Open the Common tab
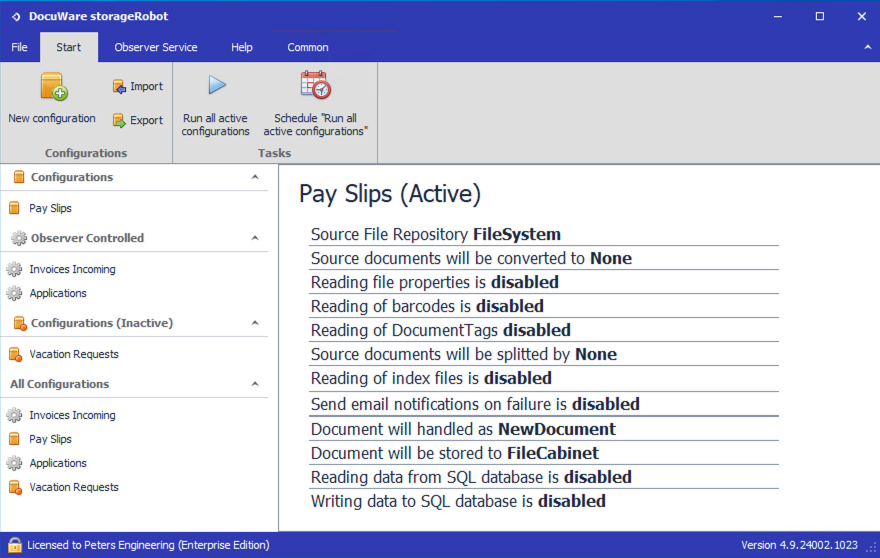 308,47
